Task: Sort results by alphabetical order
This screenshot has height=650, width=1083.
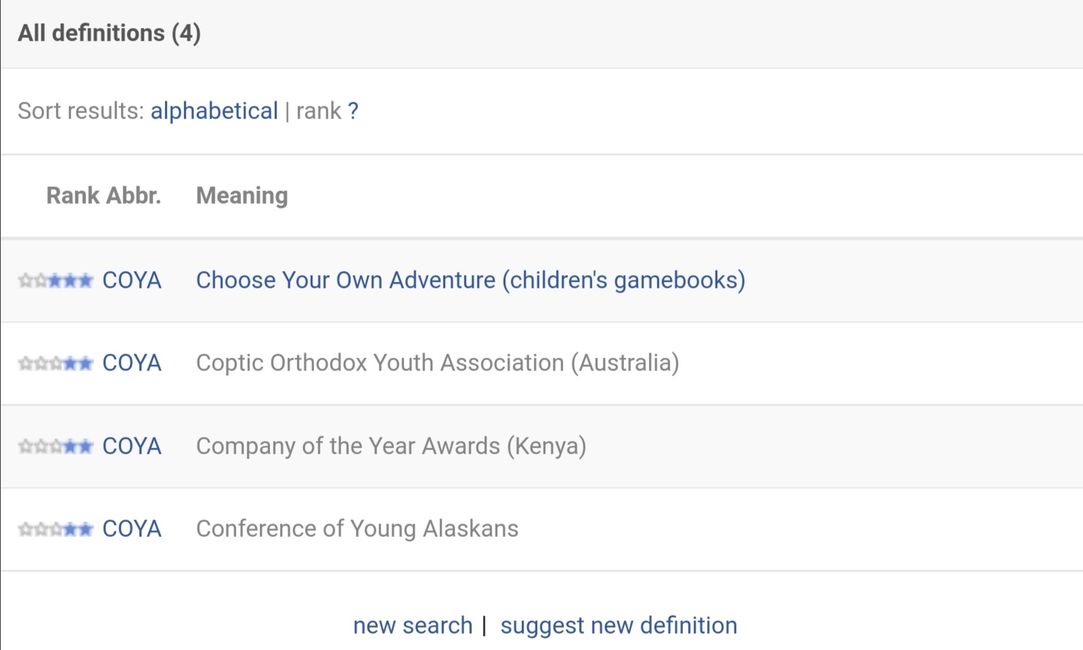Action: pyautogui.click(x=214, y=111)
